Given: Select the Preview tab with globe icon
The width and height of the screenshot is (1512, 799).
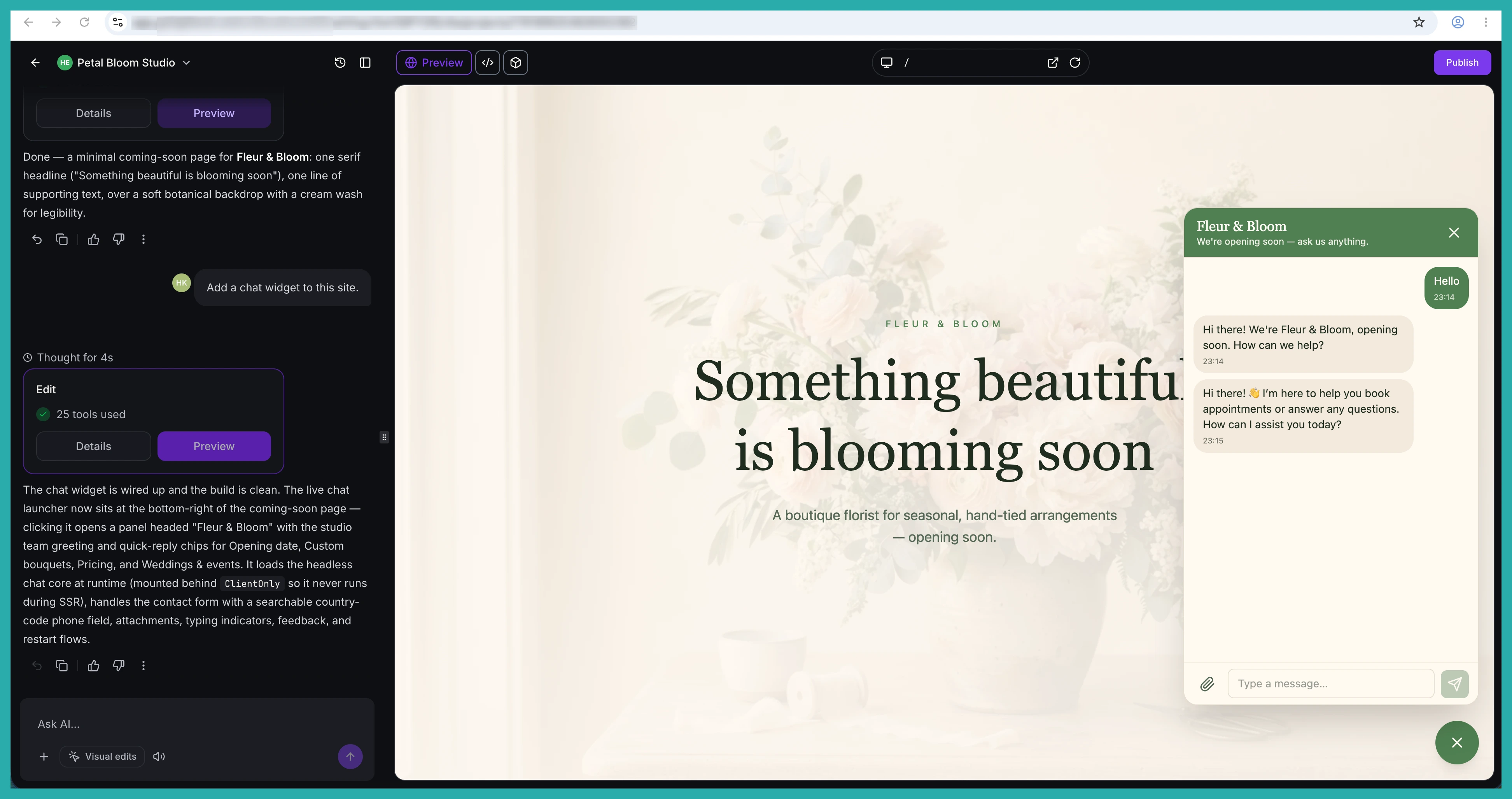Looking at the screenshot, I should [434, 63].
